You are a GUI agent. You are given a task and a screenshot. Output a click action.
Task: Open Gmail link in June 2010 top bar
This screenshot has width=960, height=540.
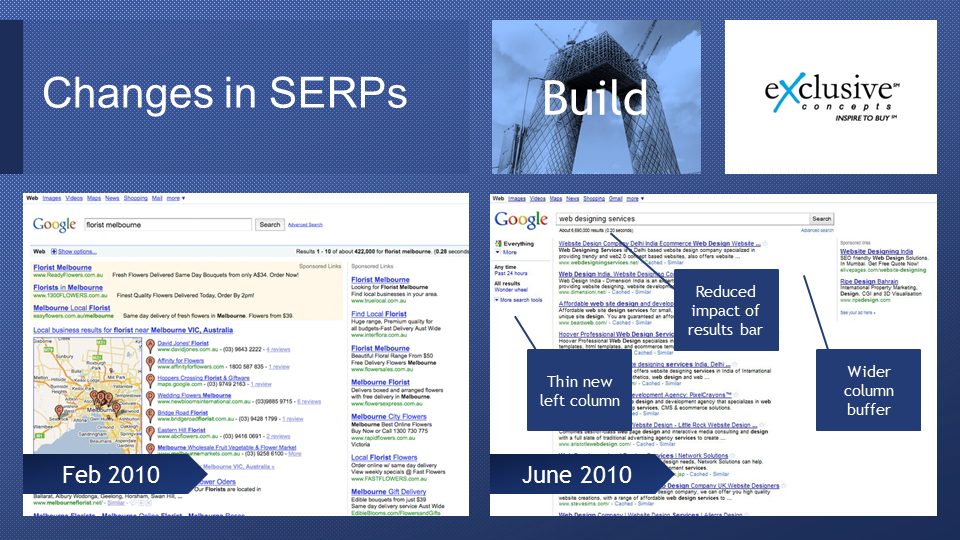point(615,198)
